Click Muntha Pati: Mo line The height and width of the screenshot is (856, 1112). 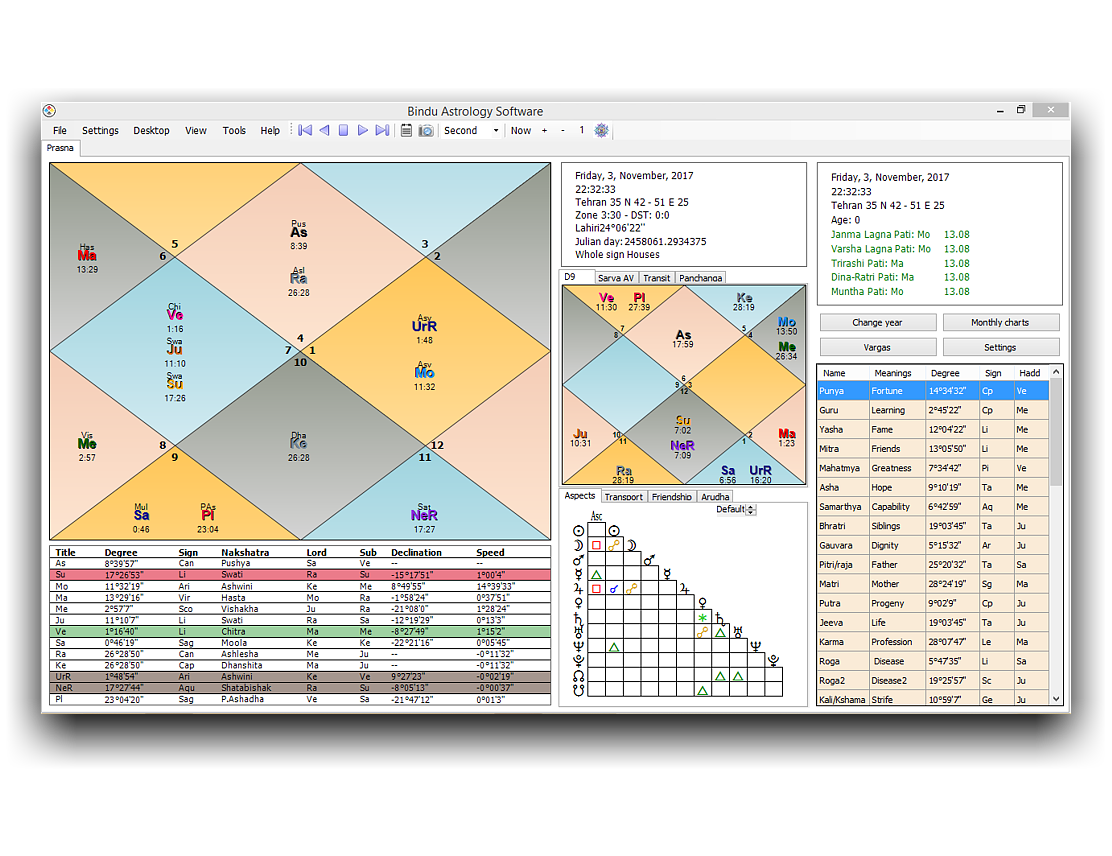point(900,291)
